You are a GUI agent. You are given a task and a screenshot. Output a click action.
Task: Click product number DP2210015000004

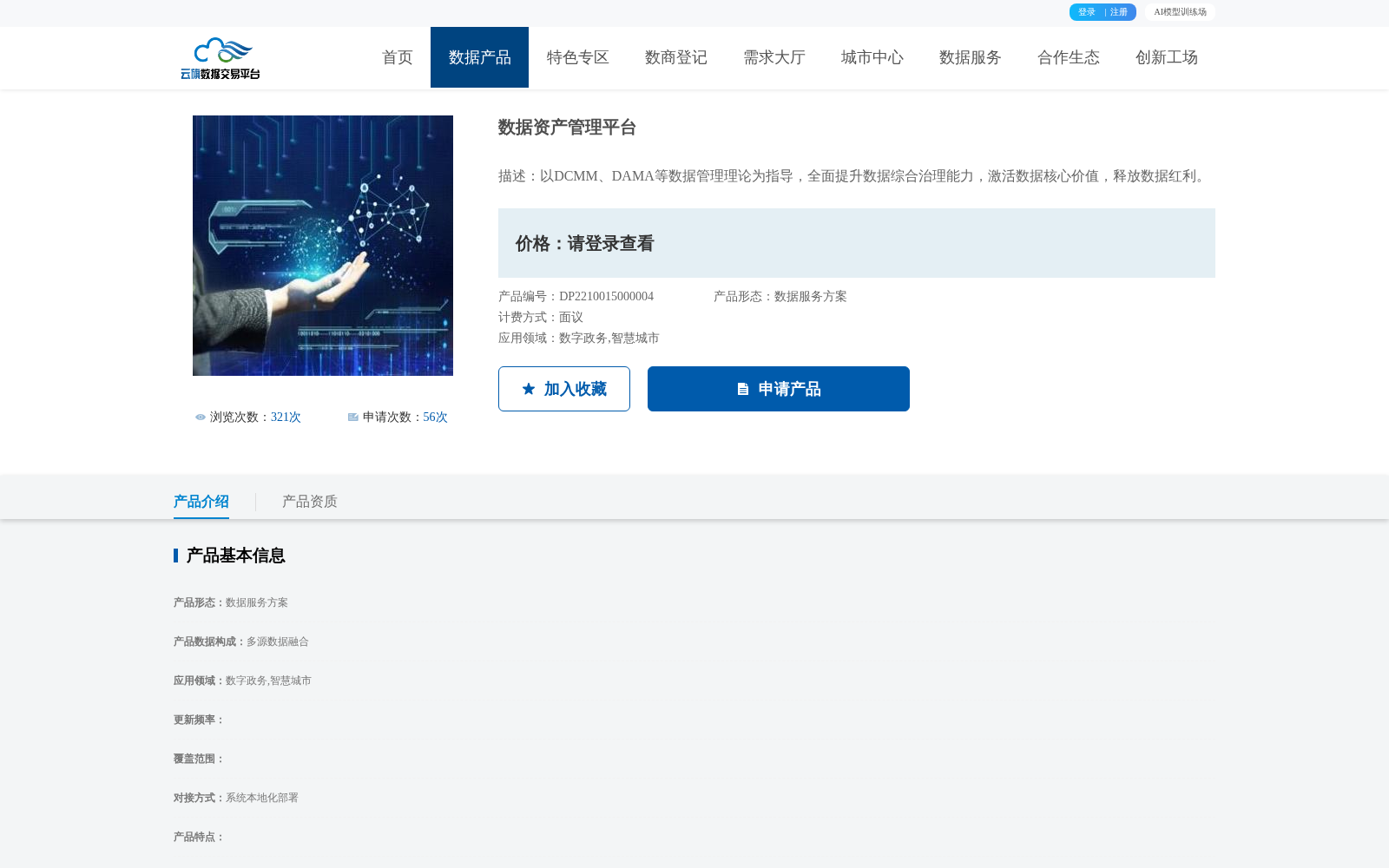coord(606,297)
